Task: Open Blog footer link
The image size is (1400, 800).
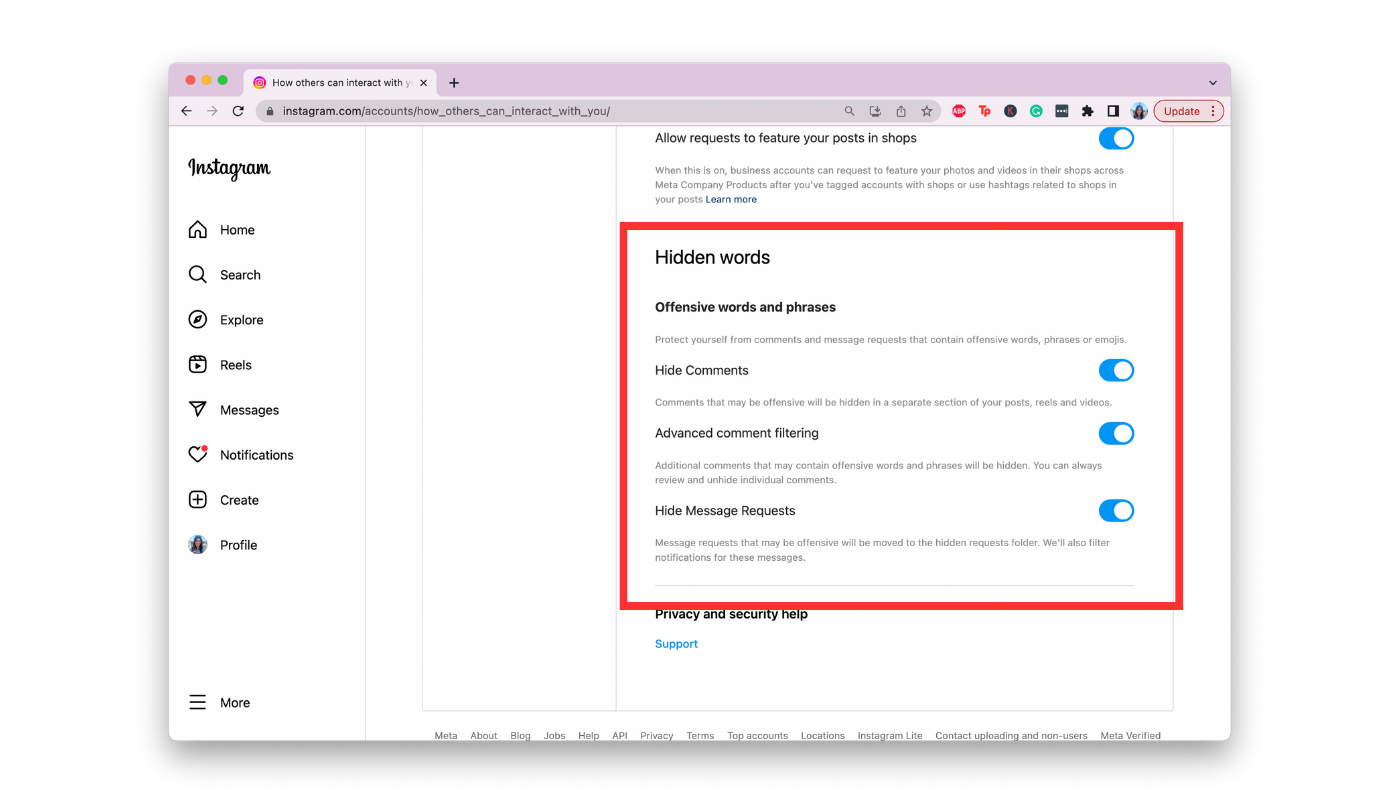Action: (x=520, y=735)
